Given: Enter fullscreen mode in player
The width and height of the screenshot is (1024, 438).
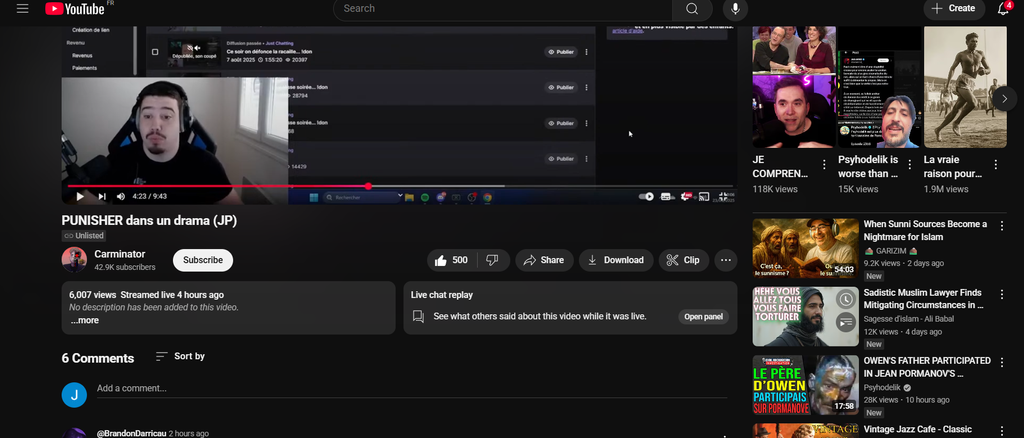Looking at the screenshot, I should click(x=724, y=196).
